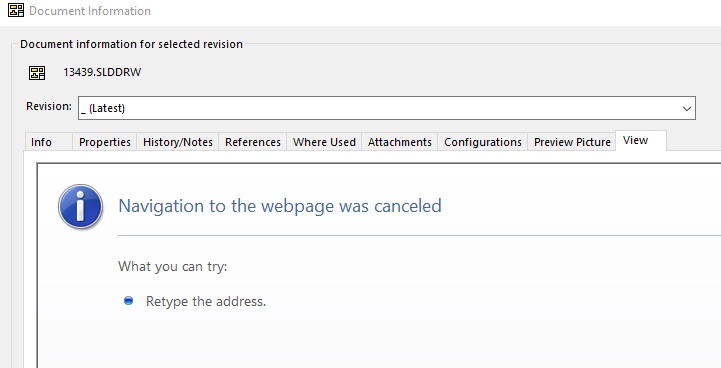Show the References tab
721x368 pixels.
point(252,142)
